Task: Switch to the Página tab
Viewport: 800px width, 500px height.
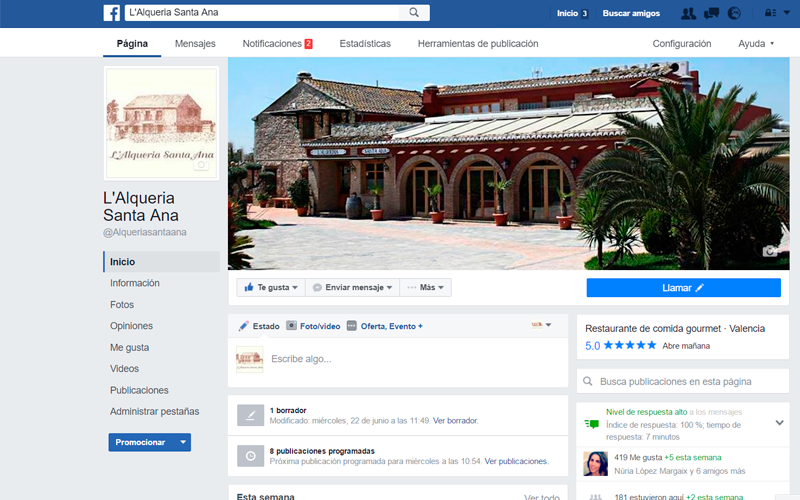Action: click(132, 43)
